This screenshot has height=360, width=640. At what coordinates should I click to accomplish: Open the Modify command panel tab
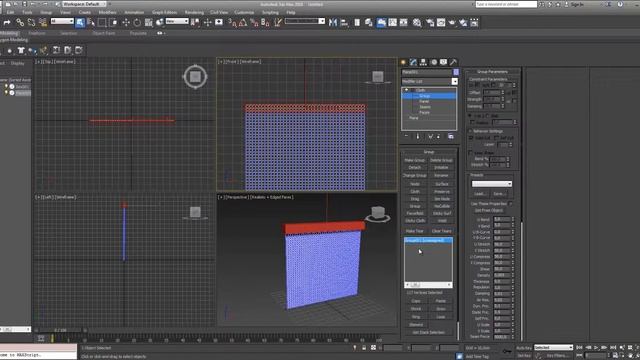click(413, 62)
